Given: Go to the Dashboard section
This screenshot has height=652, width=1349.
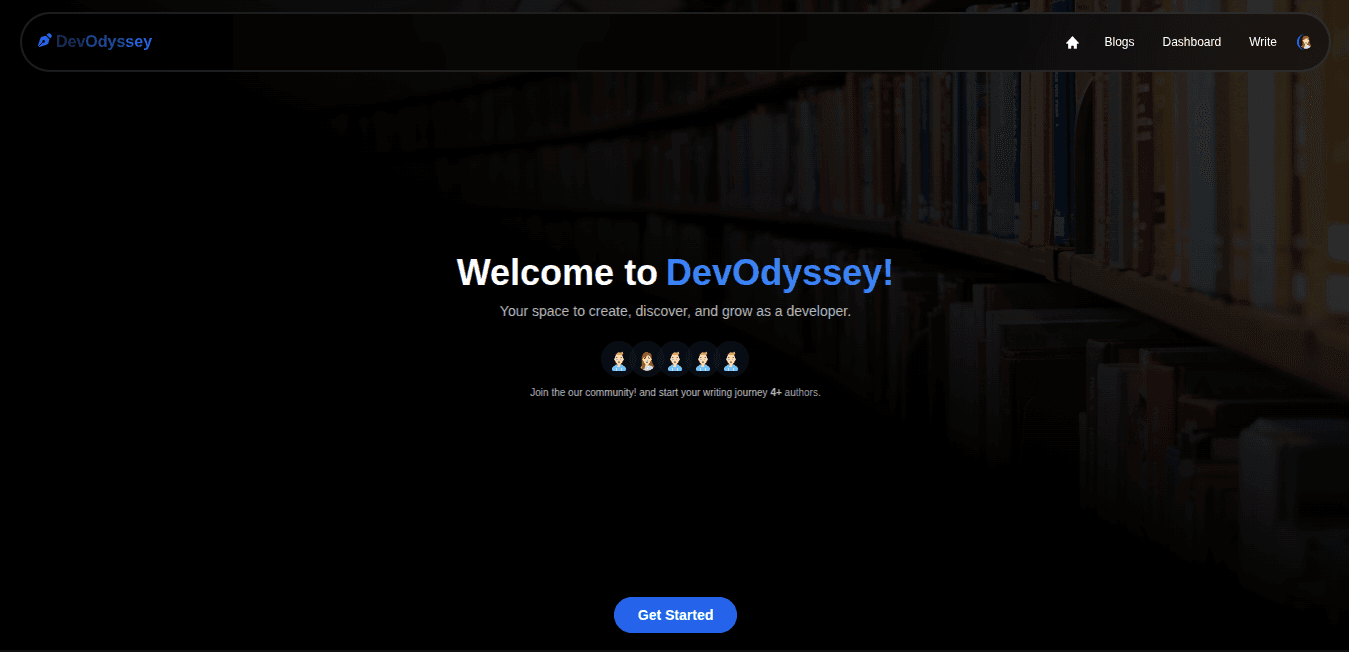Looking at the screenshot, I should [1191, 42].
